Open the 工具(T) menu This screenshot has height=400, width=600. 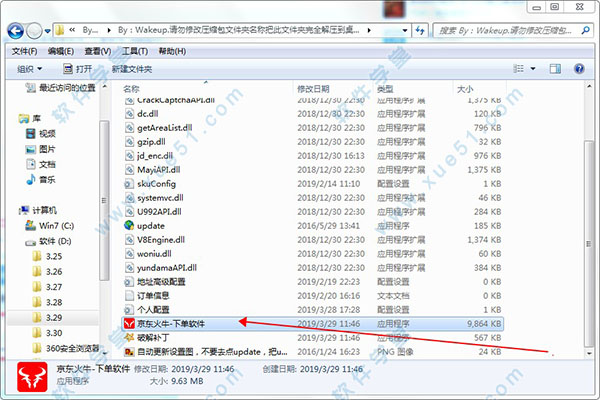pyautogui.click(x=135, y=51)
